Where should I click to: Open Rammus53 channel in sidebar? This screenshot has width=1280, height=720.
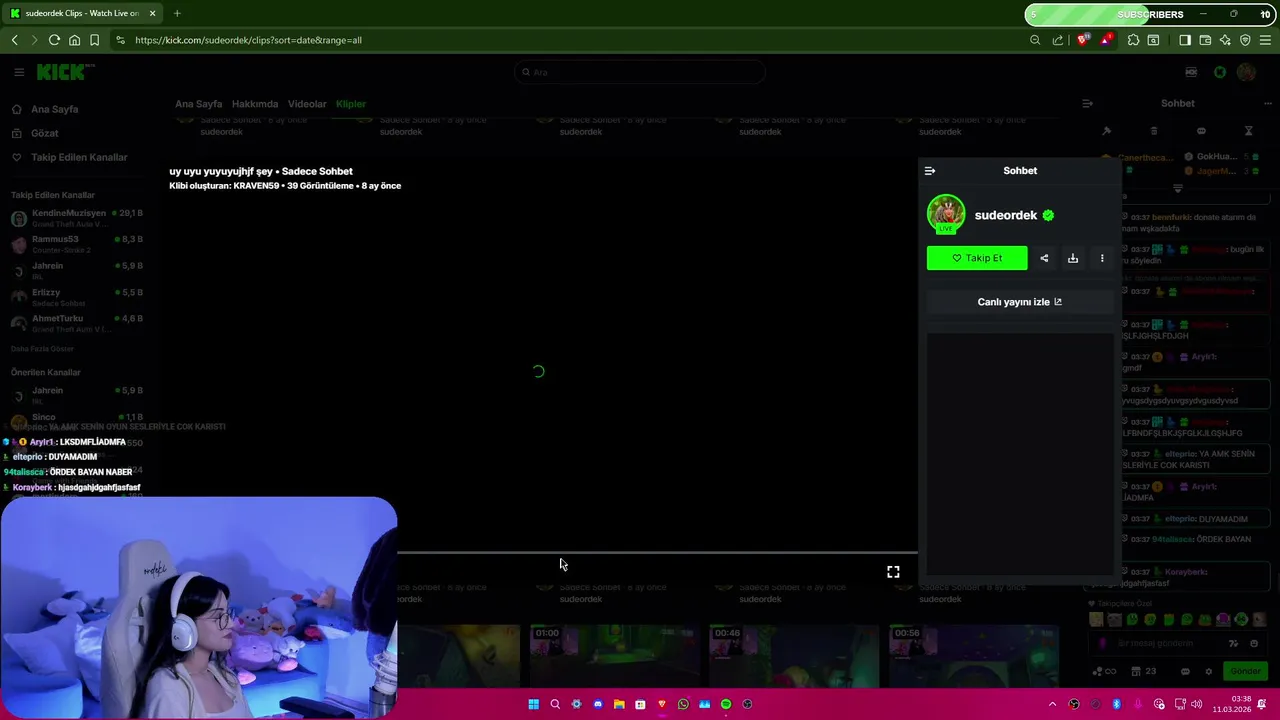coord(77,243)
